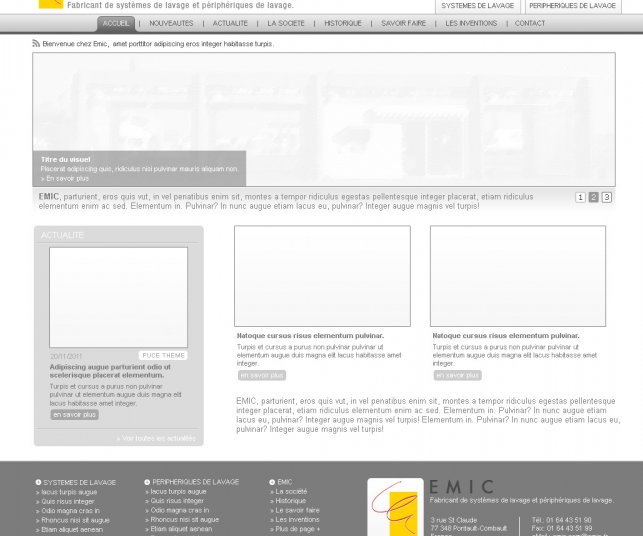The image size is (643, 536).
Task: Click 'En savoir plus' on the banner caption
Action: point(67,178)
